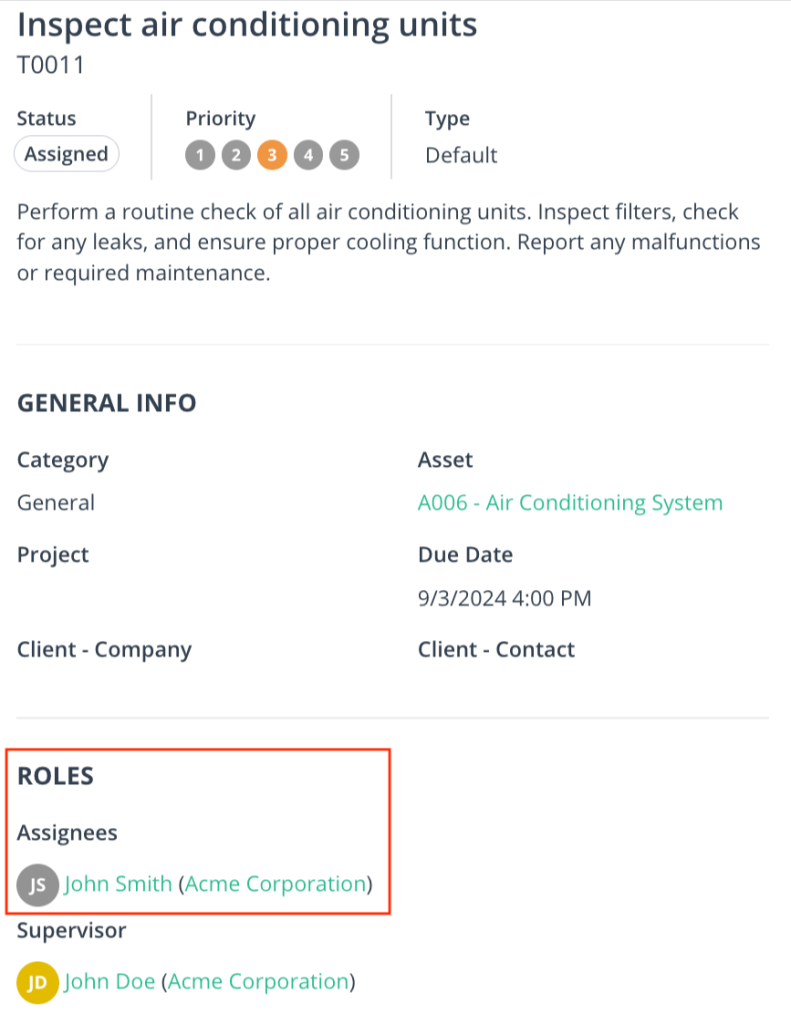Click the General category value
Screen dimensions: 791x1024
click(55, 502)
